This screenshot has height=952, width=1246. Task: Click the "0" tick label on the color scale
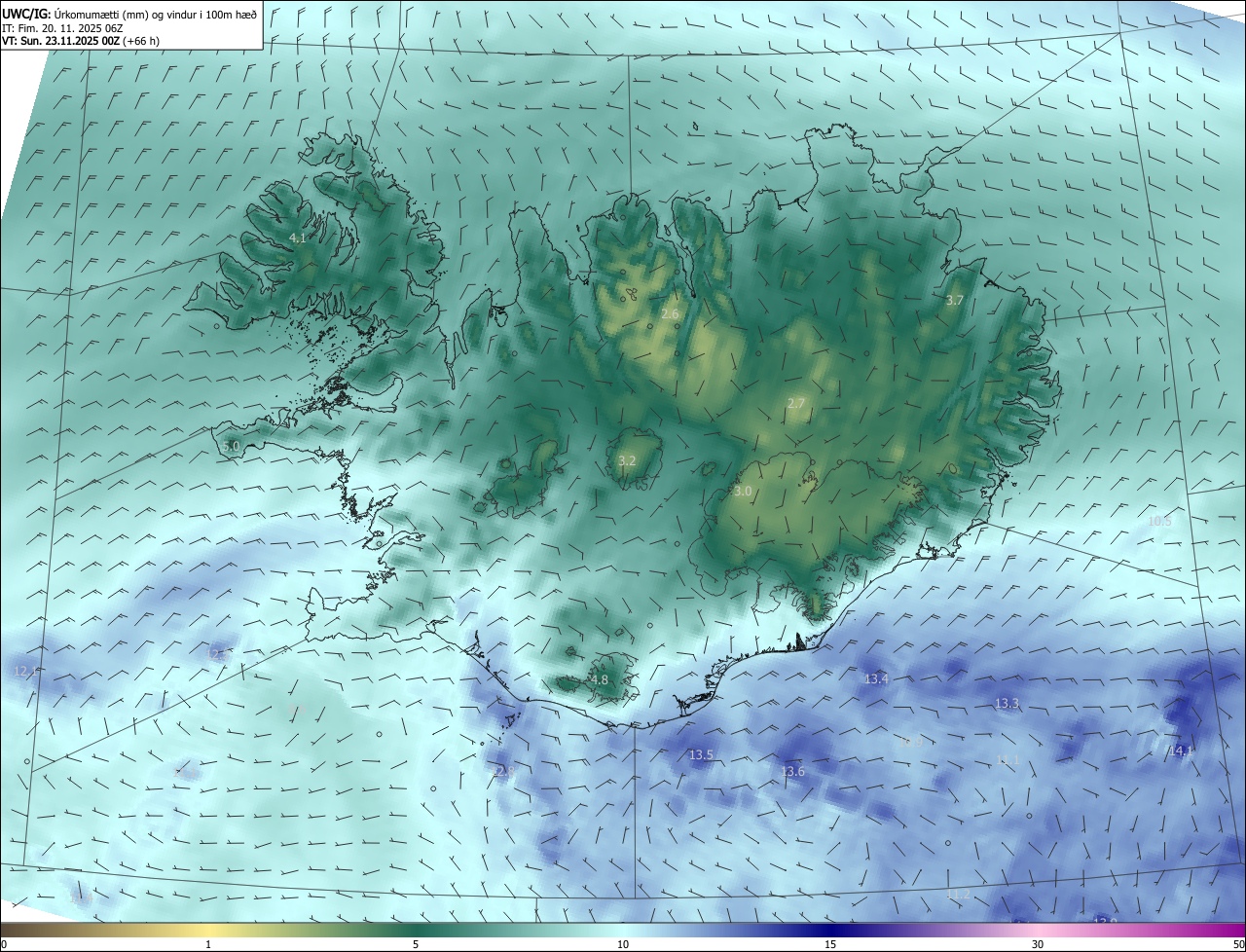pos(4,944)
